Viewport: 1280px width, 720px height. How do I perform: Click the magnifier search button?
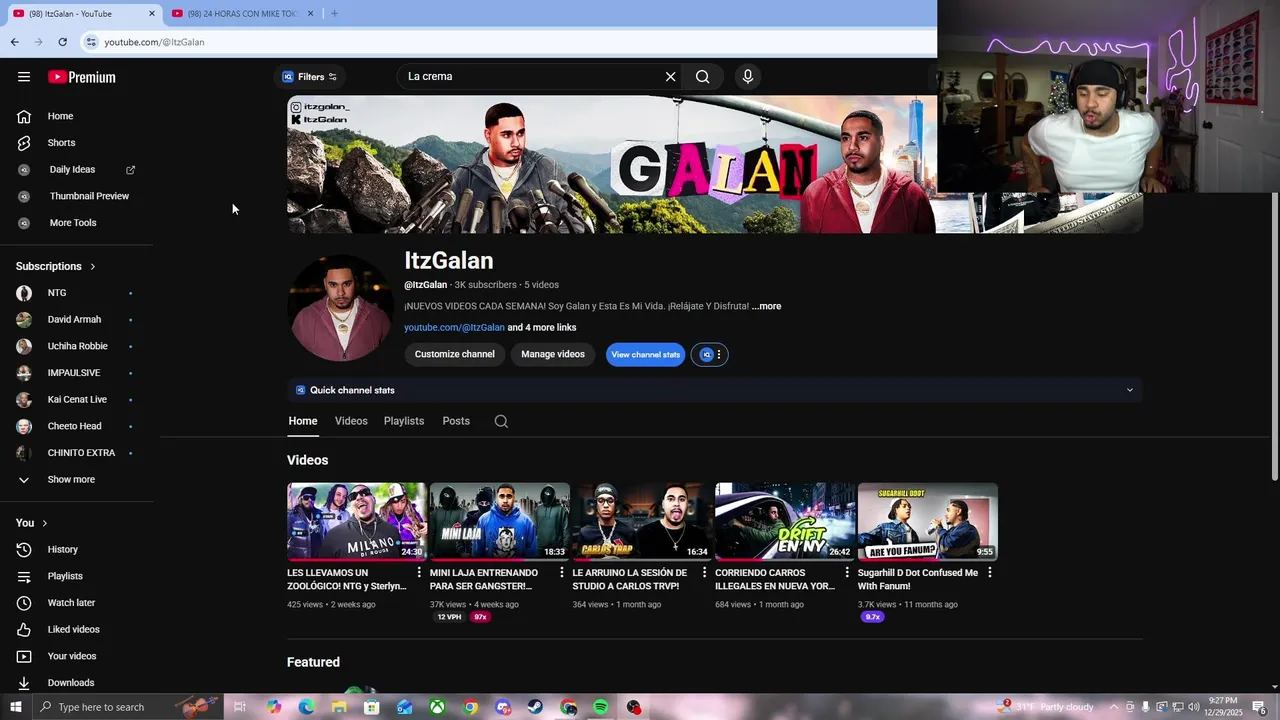[x=703, y=77]
